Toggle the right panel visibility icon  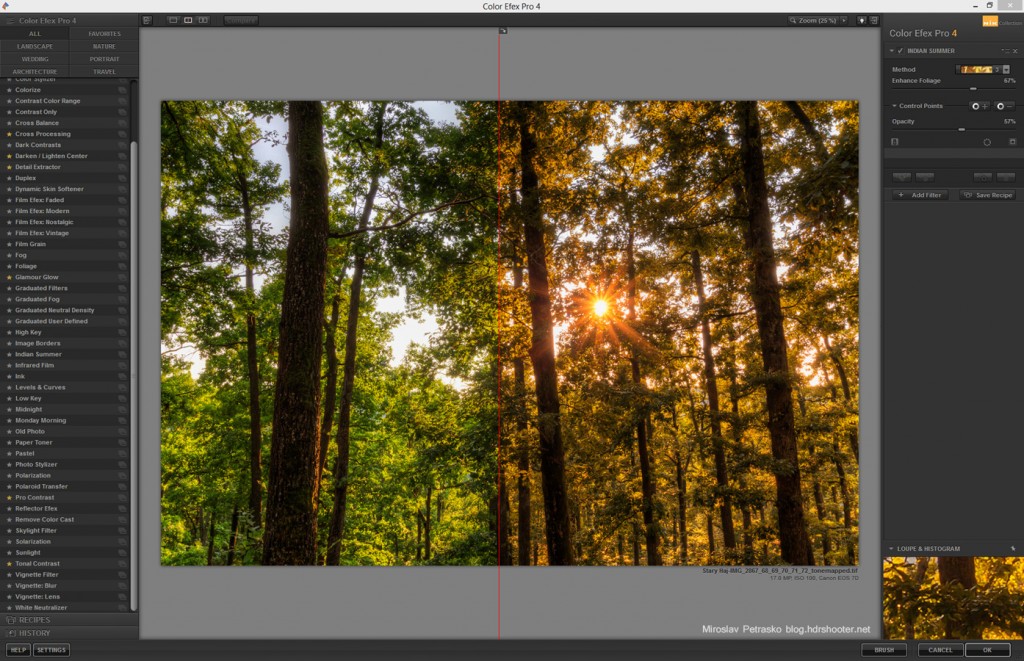click(x=874, y=20)
